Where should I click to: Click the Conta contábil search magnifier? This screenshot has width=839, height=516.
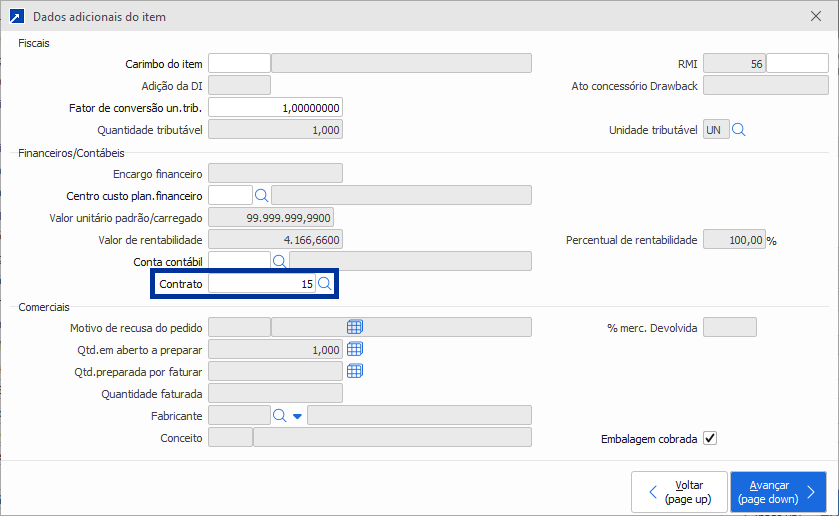[x=280, y=261]
